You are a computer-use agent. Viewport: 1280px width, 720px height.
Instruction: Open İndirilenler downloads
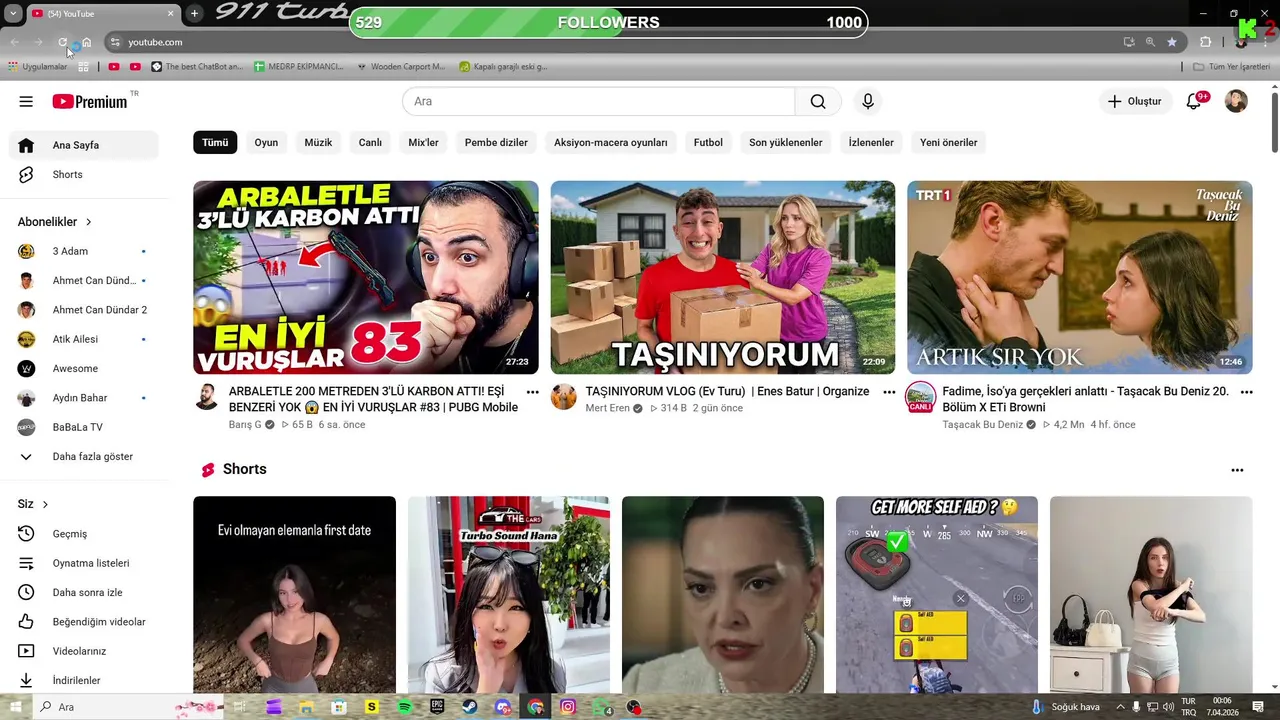point(84,680)
